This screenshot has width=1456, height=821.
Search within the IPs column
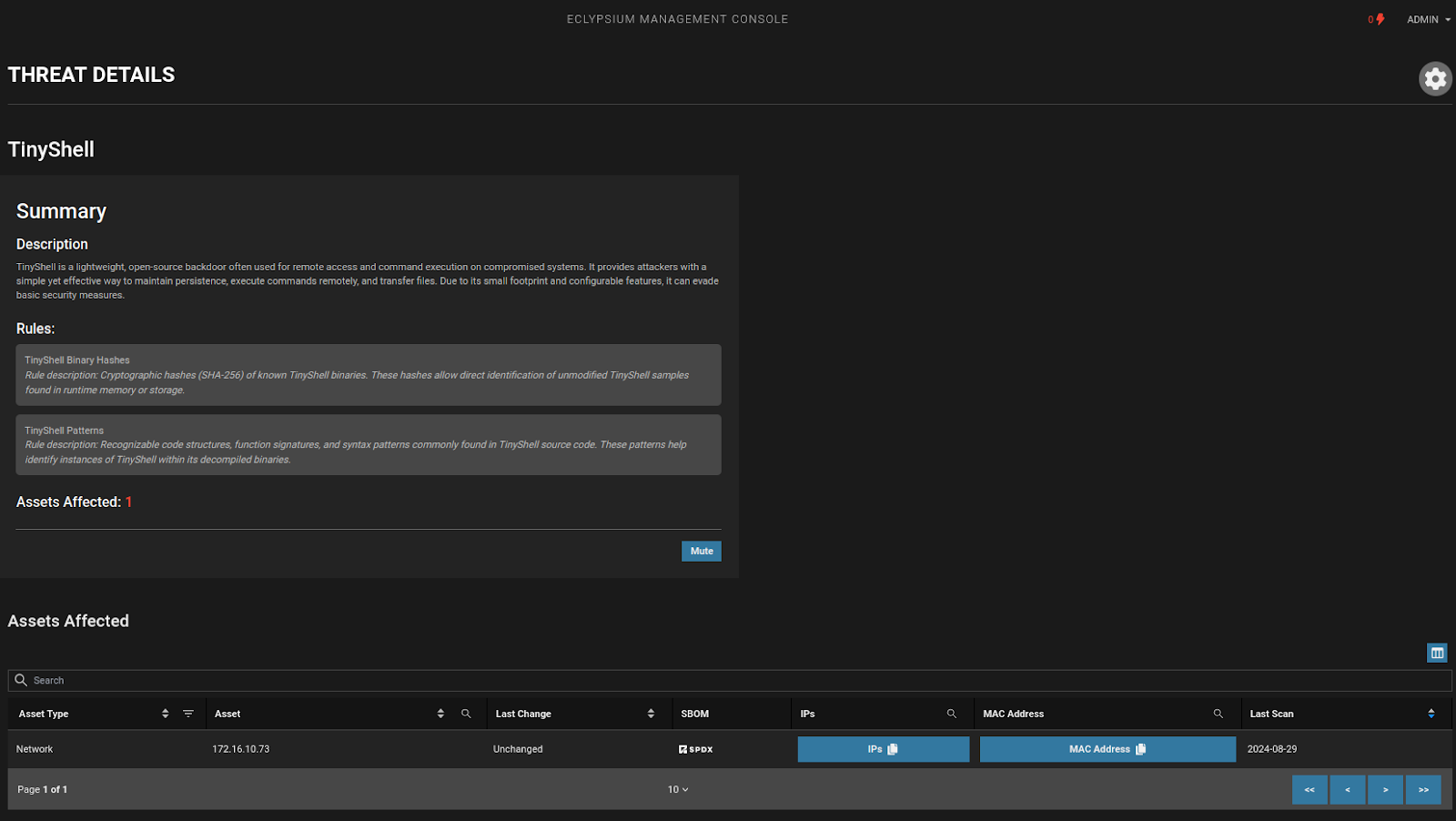point(952,714)
